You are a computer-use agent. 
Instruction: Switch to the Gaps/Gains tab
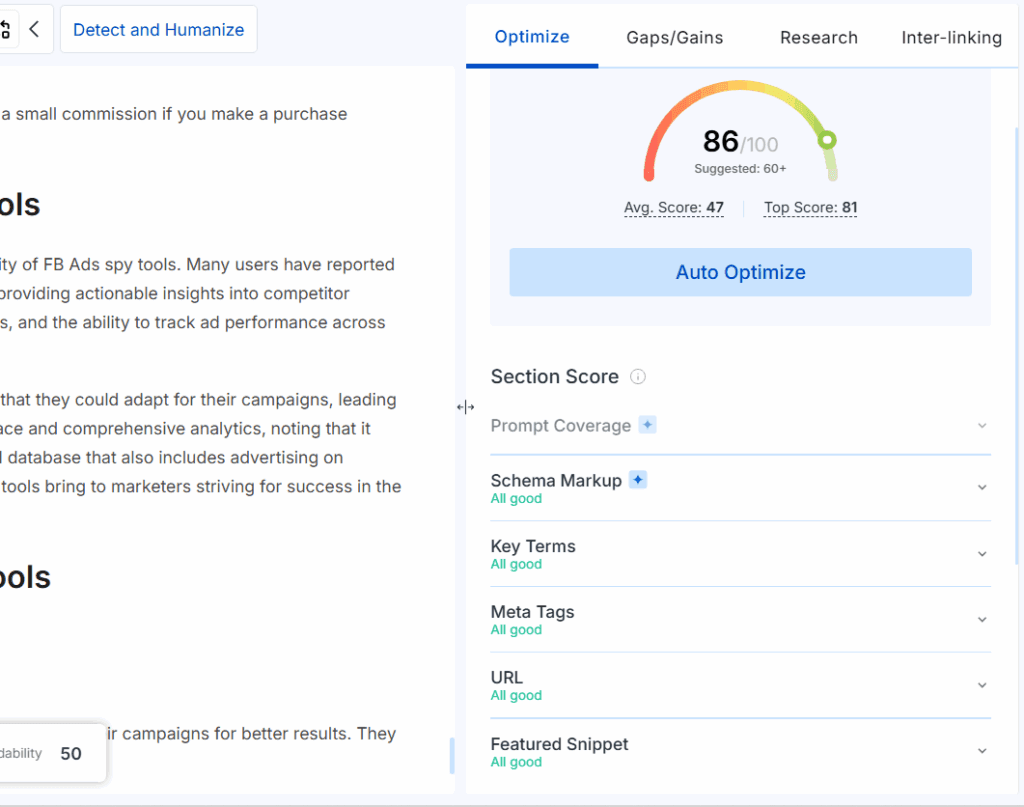(674, 37)
